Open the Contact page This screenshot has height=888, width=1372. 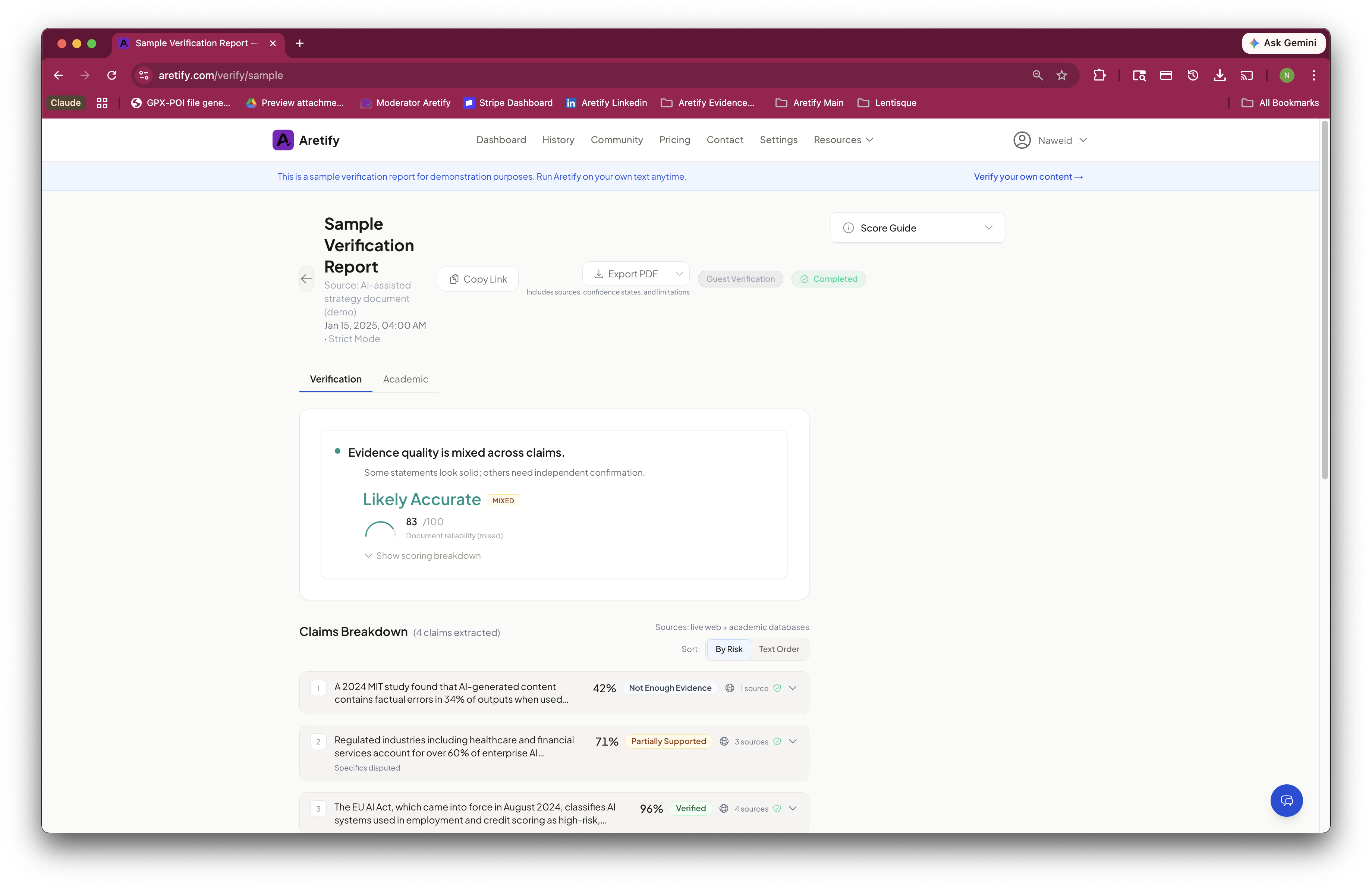pyautogui.click(x=725, y=140)
